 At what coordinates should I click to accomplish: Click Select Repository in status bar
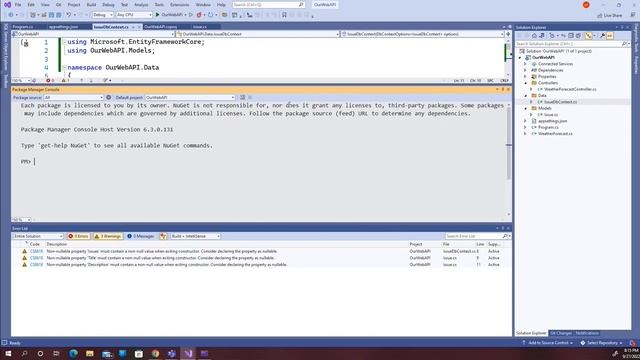coord(602,343)
